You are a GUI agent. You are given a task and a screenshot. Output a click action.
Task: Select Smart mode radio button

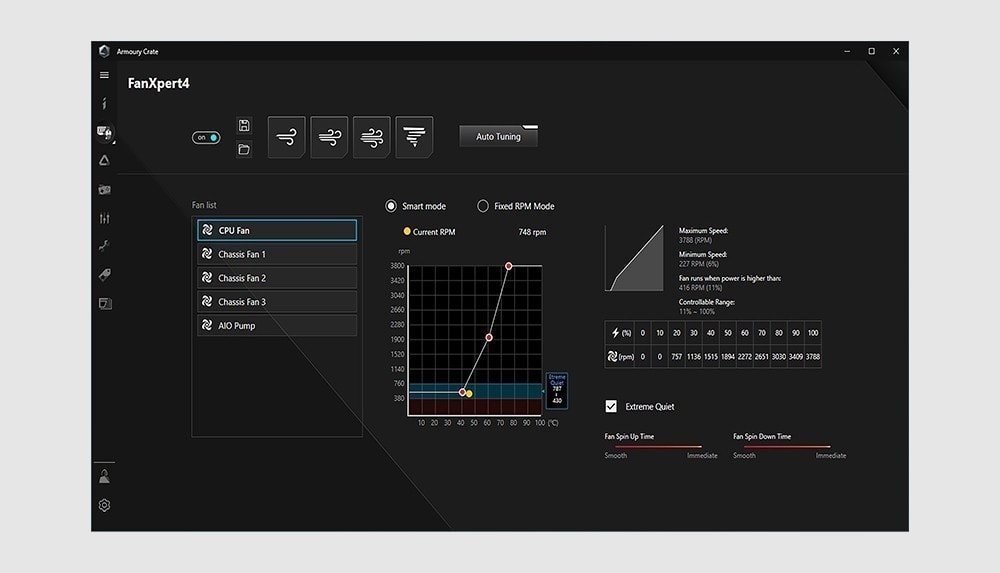coord(391,206)
